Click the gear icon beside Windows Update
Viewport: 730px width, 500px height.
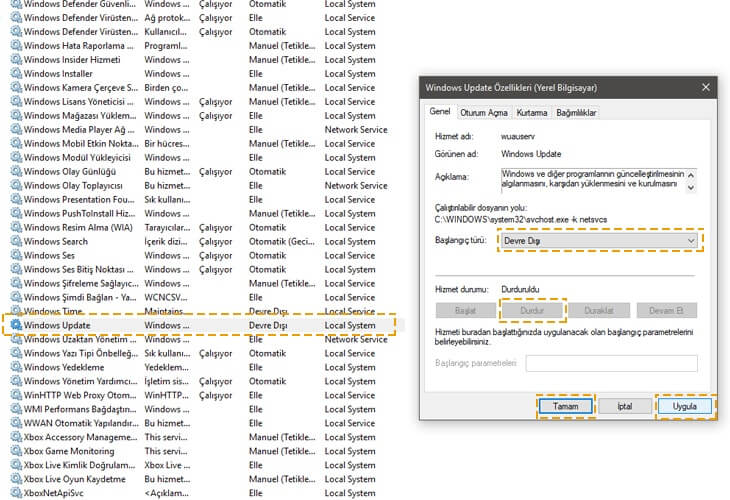pyautogui.click(x=16, y=325)
